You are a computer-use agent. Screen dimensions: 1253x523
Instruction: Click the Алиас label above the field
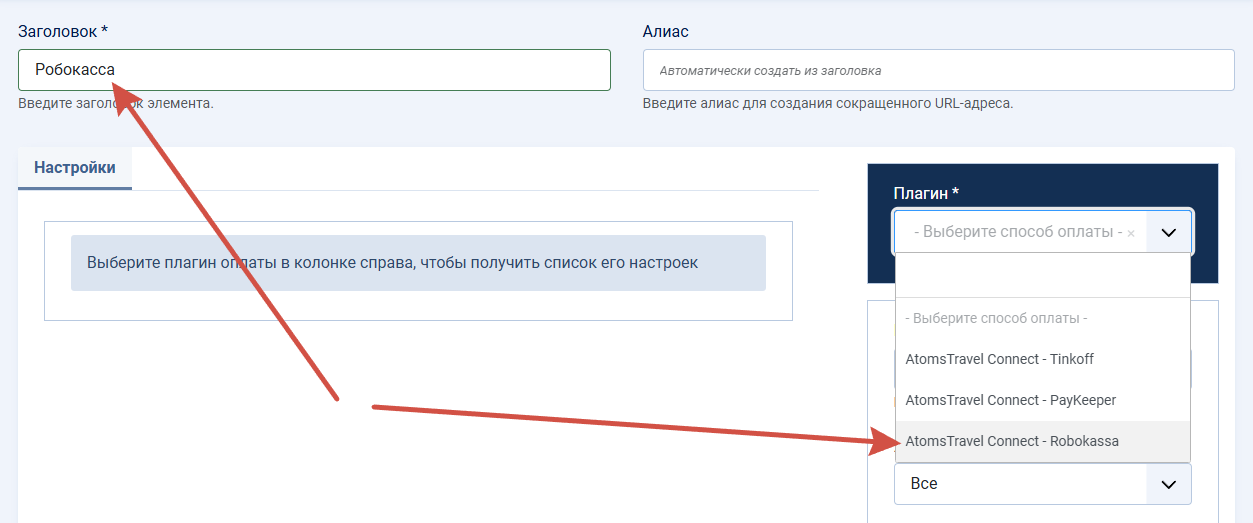tap(666, 31)
